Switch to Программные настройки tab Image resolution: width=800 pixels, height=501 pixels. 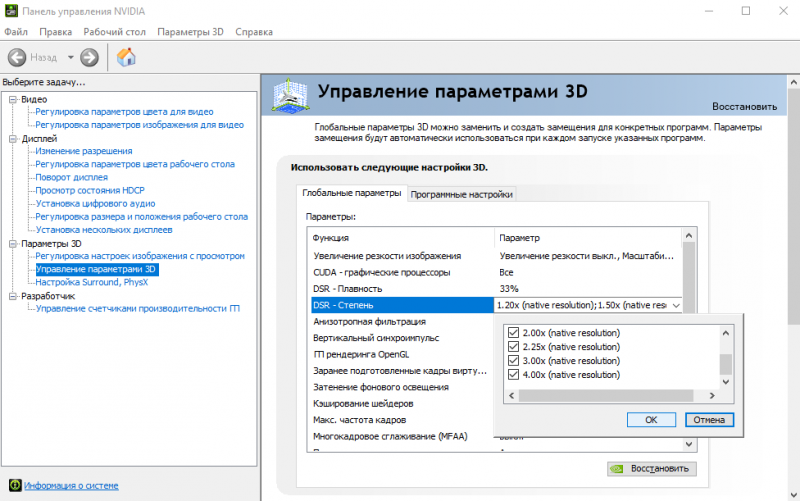[x=461, y=194]
